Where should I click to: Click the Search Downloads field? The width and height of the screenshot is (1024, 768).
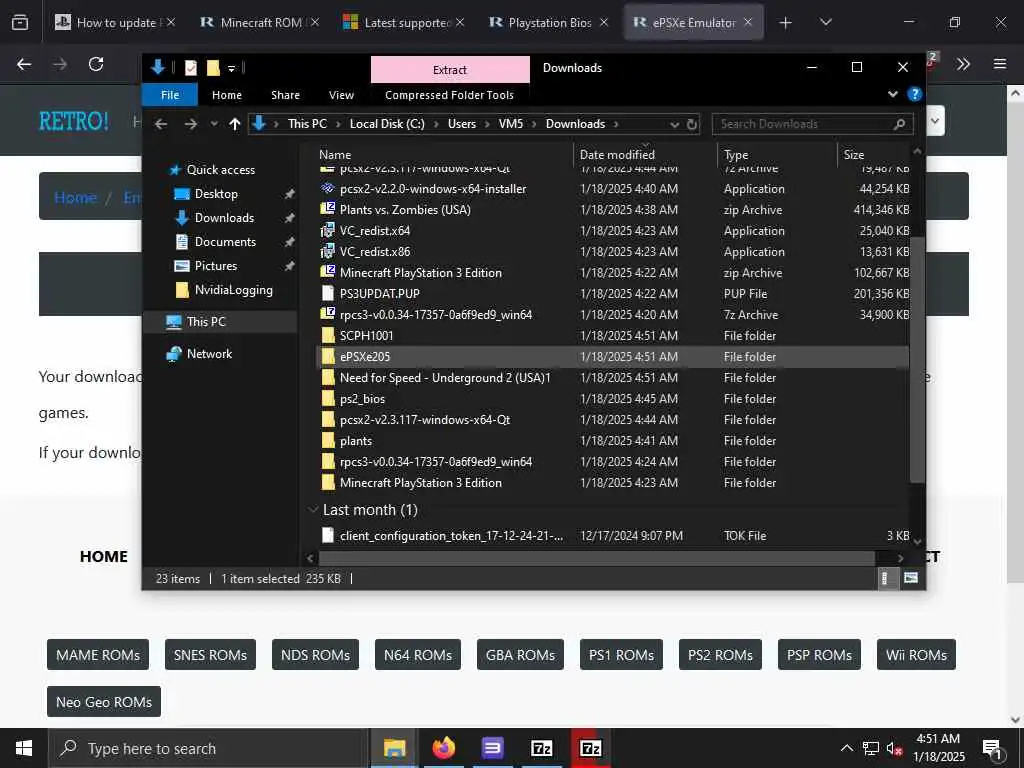[x=812, y=124]
